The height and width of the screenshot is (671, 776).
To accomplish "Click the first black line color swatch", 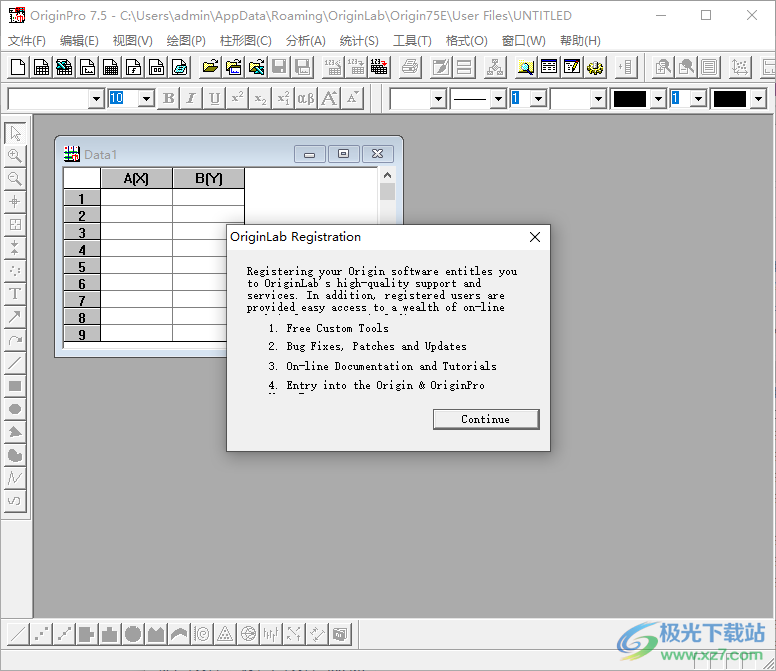I will click(x=630, y=99).
